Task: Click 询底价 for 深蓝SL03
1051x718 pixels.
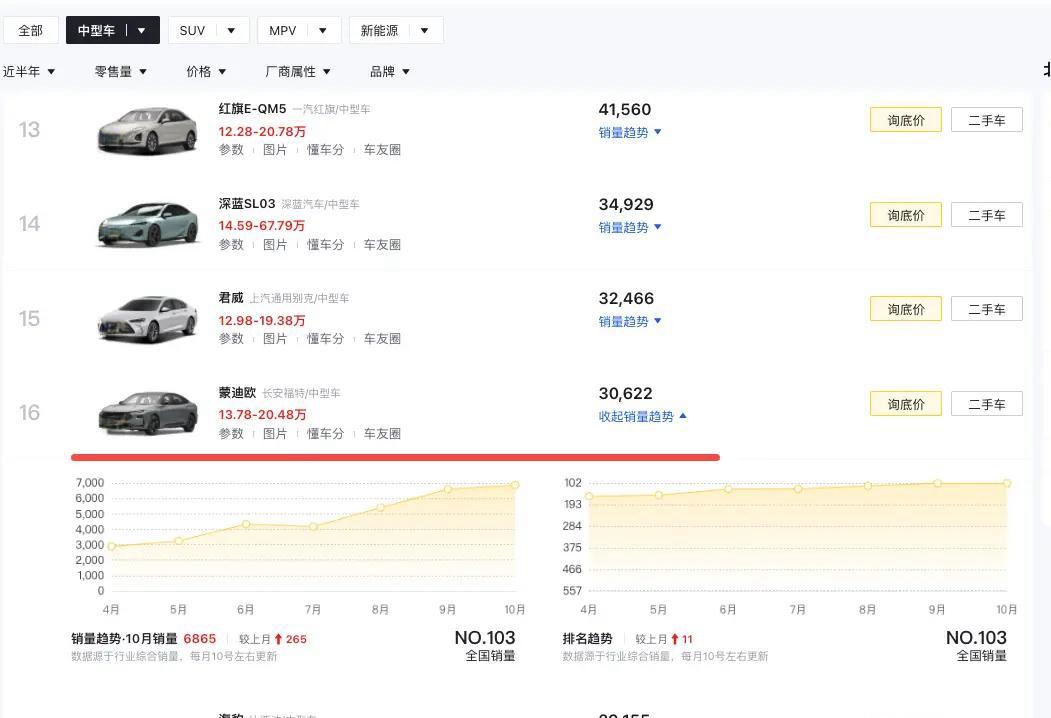Action: click(906, 215)
